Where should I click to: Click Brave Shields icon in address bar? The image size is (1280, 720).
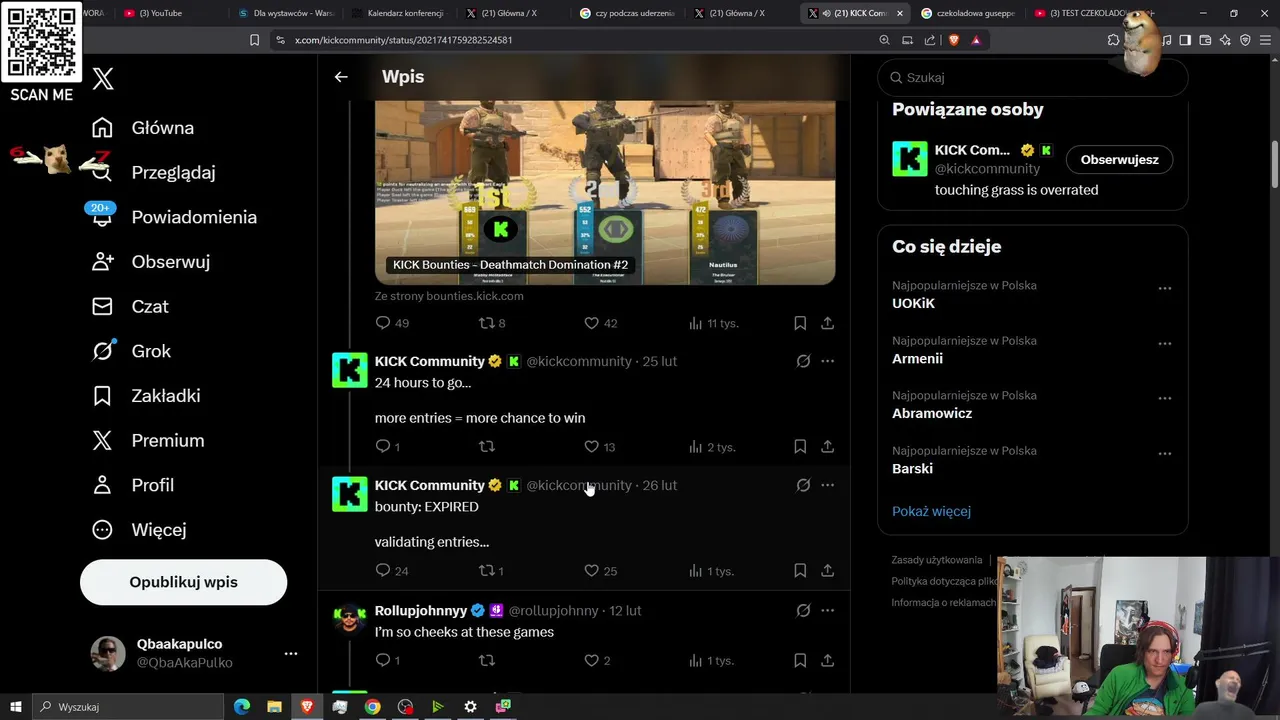click(954, 40)
